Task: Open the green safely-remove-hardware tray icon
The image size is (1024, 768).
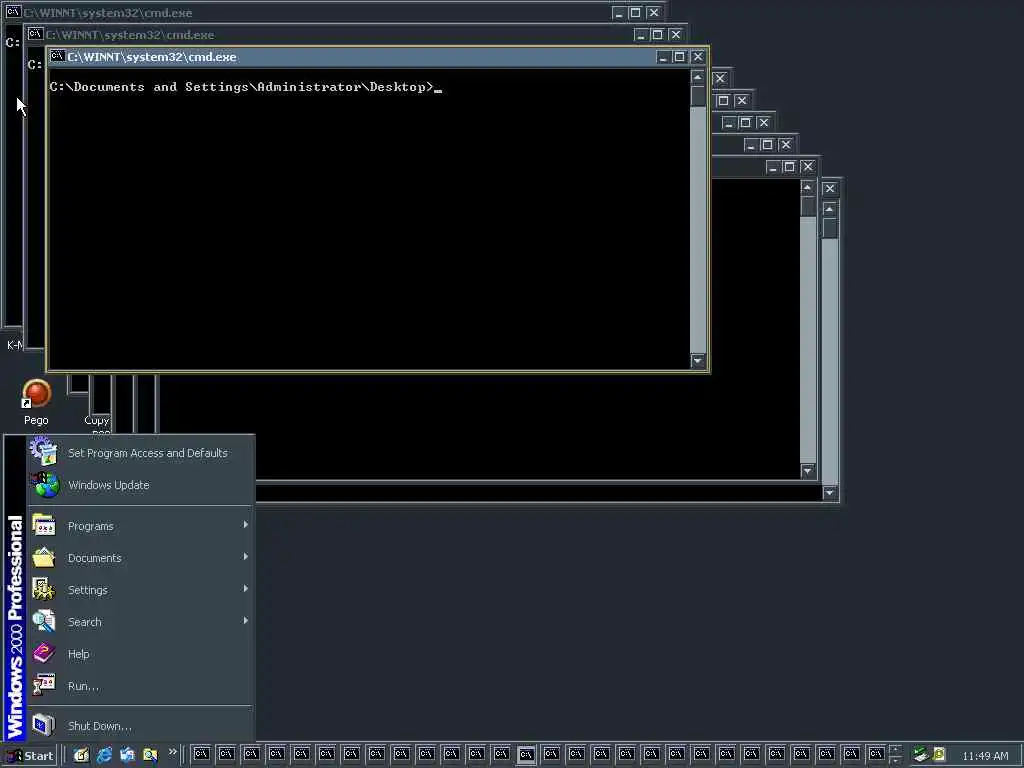Action: coord(921,755)
